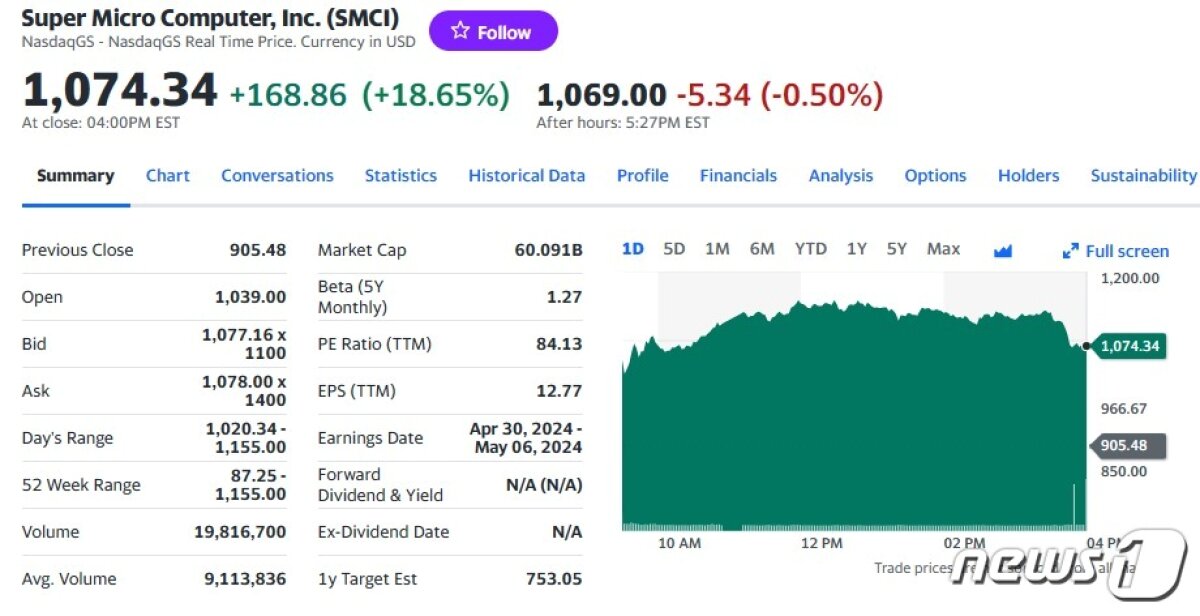1200x616 pixels.
Task: Click the star Follow button
Action: (x=493, y=32)
